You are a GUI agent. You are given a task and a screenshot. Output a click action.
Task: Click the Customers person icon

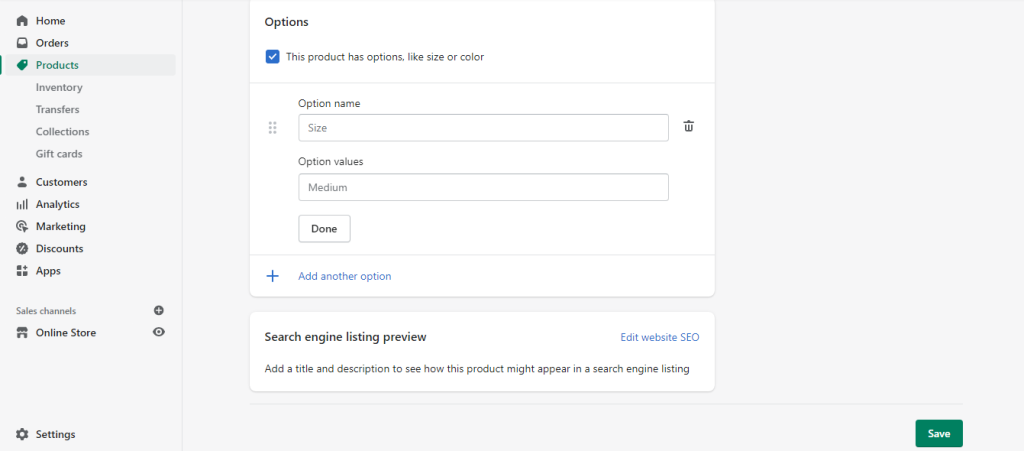point(22,182)
